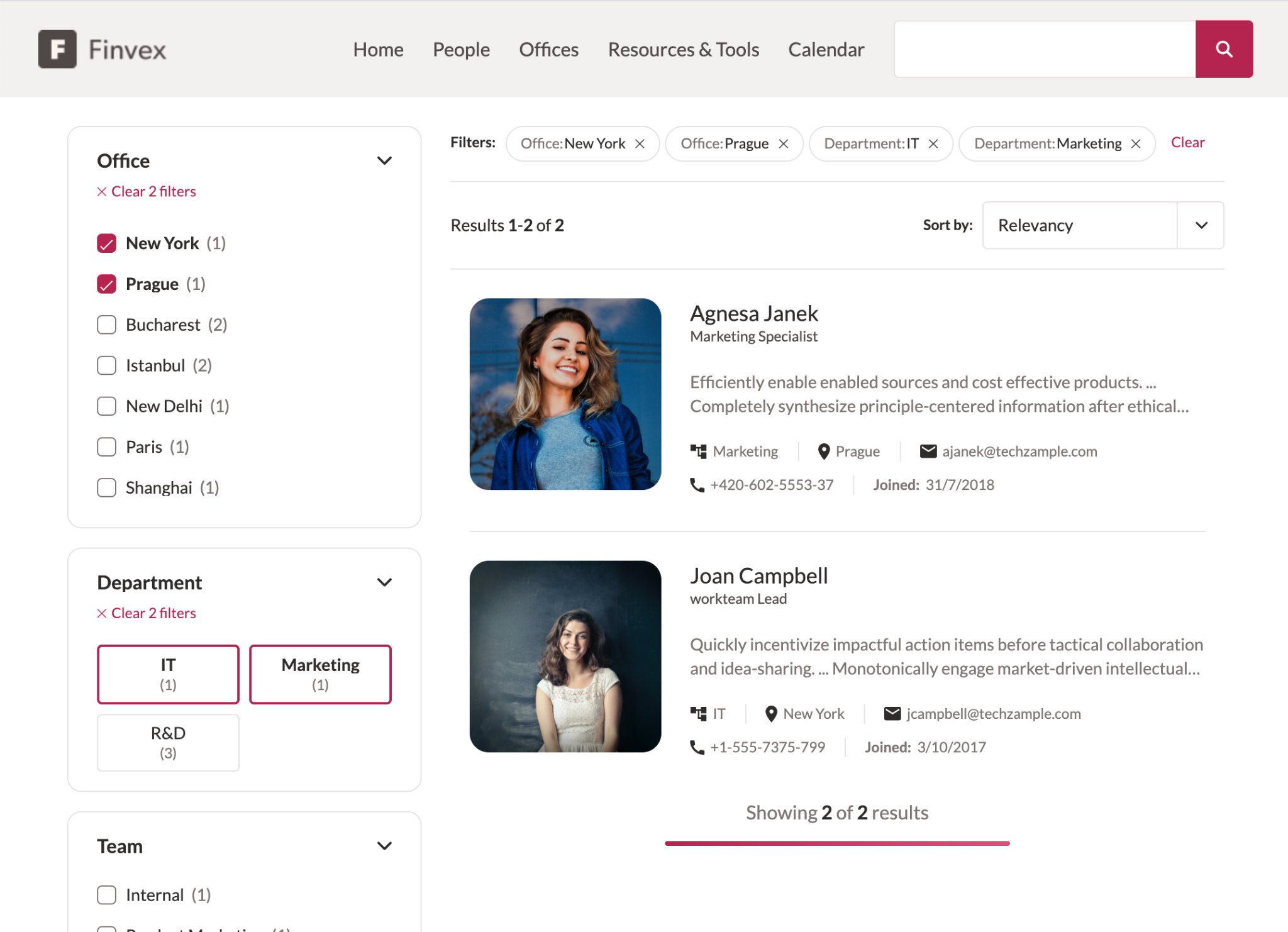This screenshot has width=1288, height=932.
Task: Open the People navigation menu item
Action: coord(461,48)
